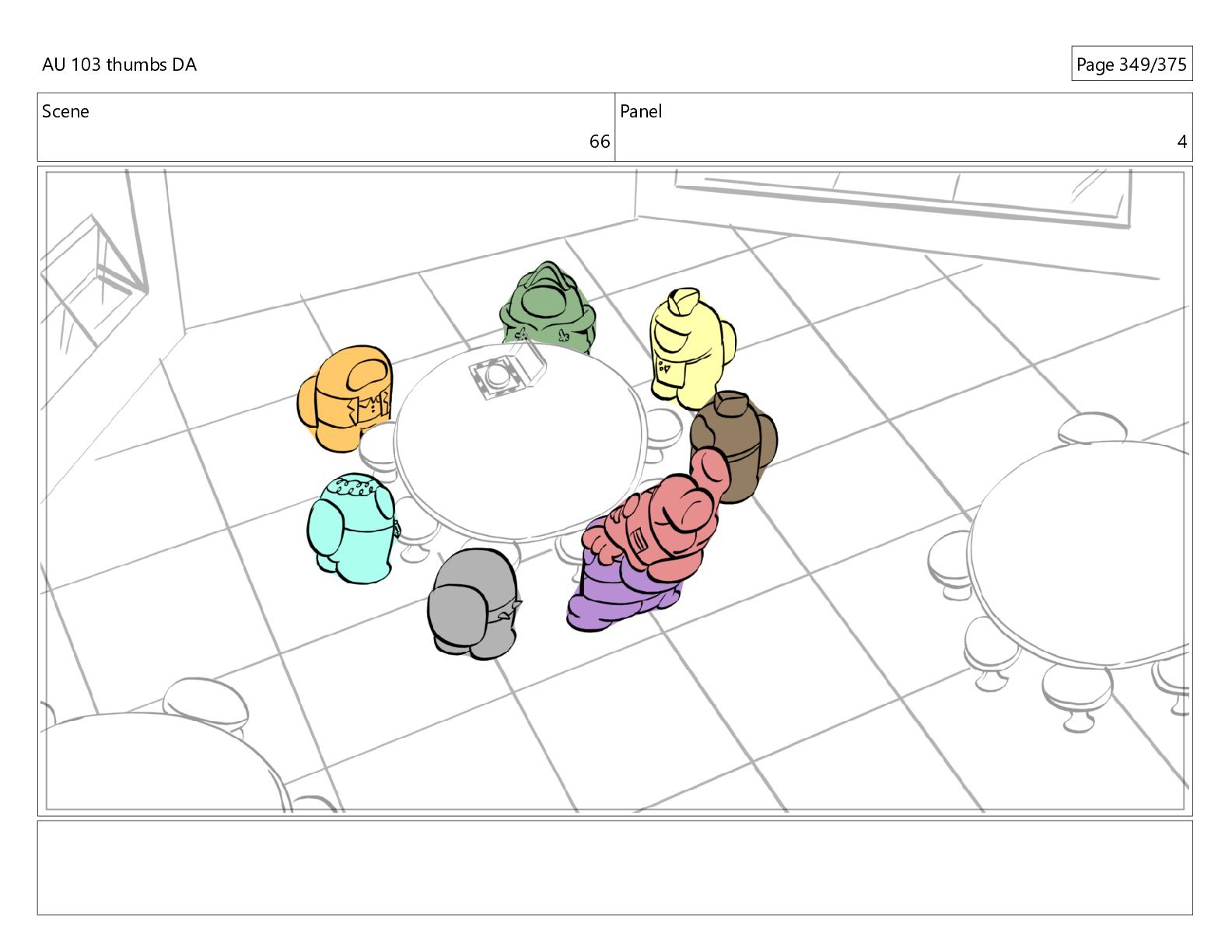Click the green crewmate character

pyautogui.click(x=548, y=309)
